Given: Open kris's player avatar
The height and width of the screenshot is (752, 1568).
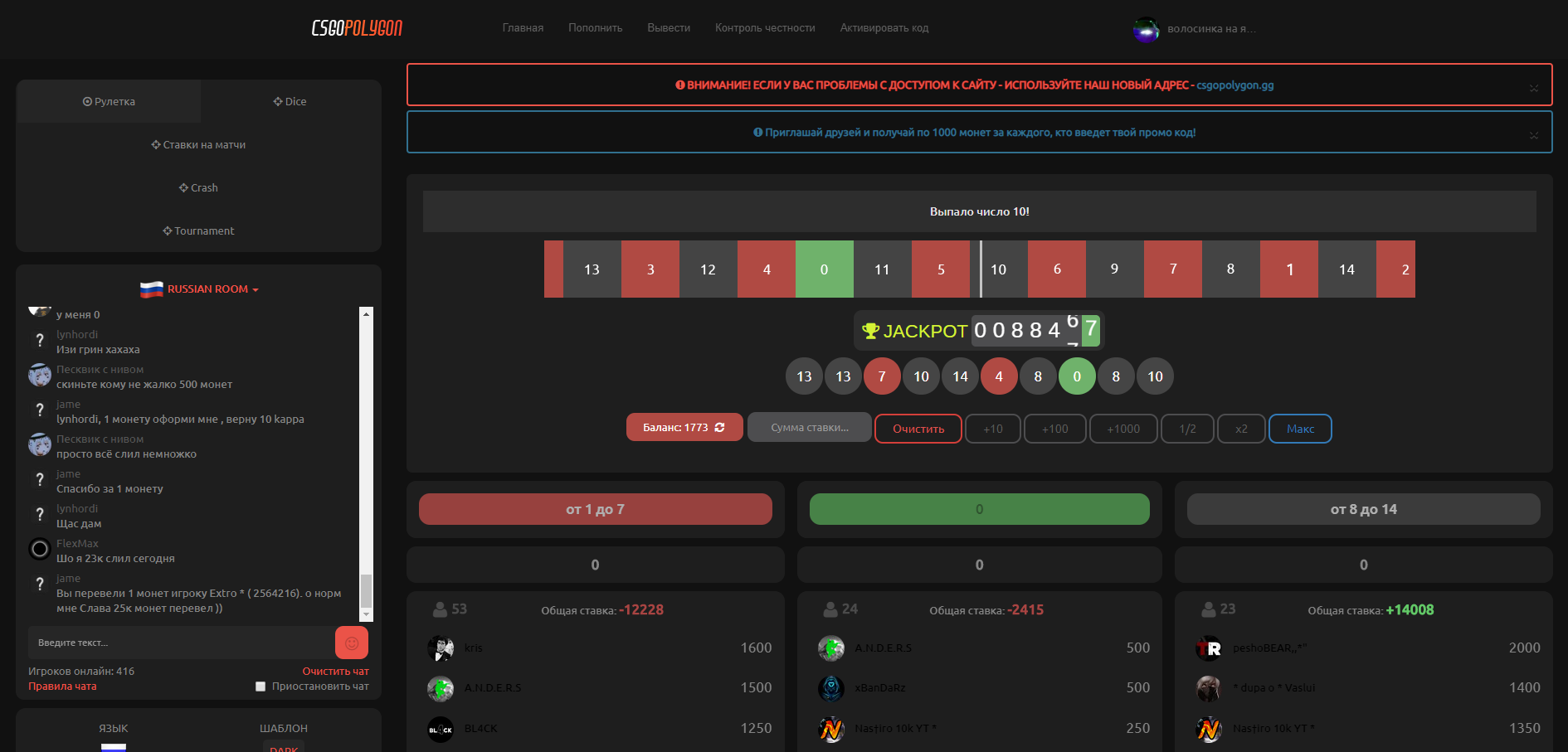Looking at the screenshot, I should 441,648.
